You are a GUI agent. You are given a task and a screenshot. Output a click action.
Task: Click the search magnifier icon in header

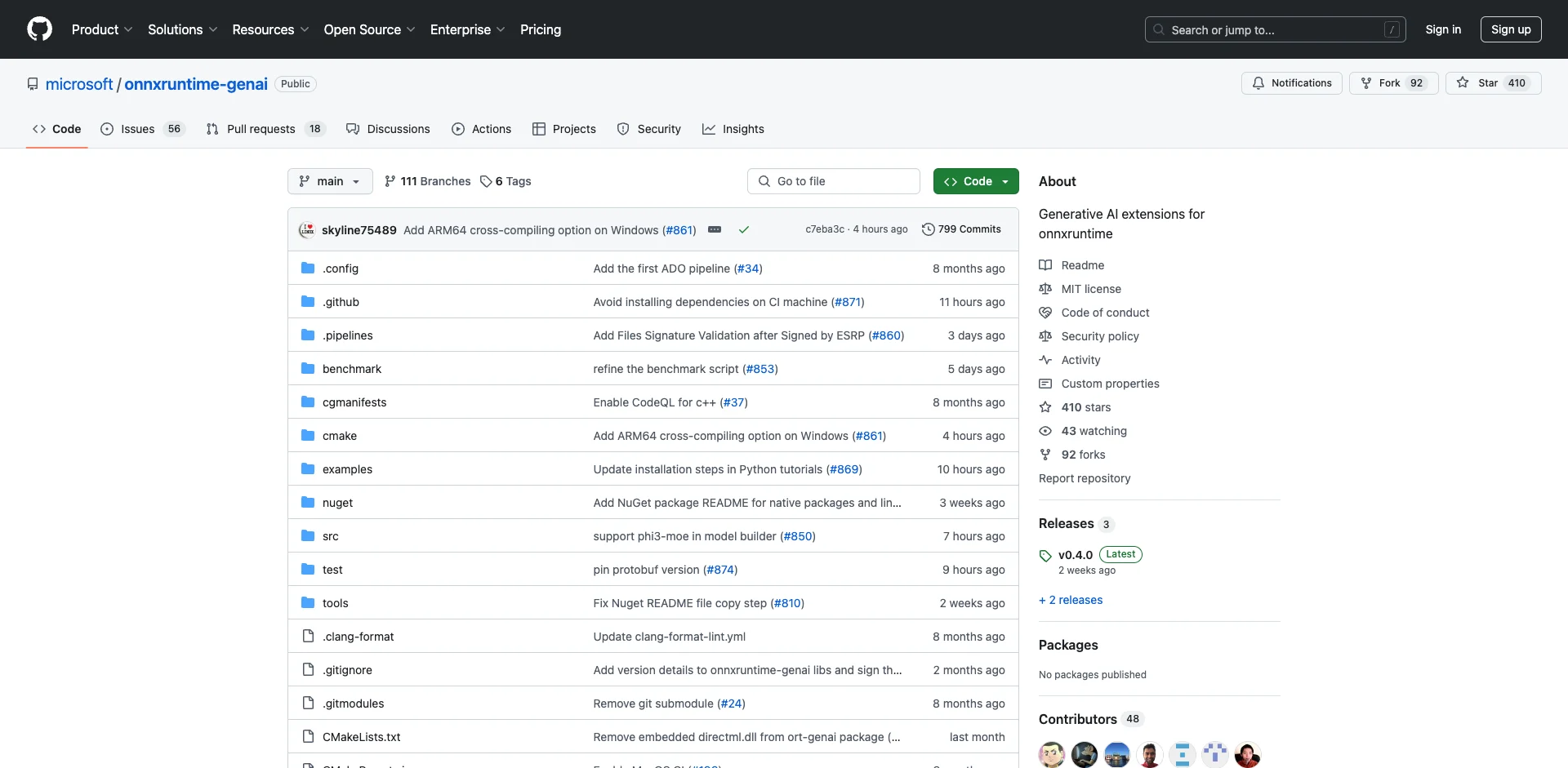(x=1159, y=29)
